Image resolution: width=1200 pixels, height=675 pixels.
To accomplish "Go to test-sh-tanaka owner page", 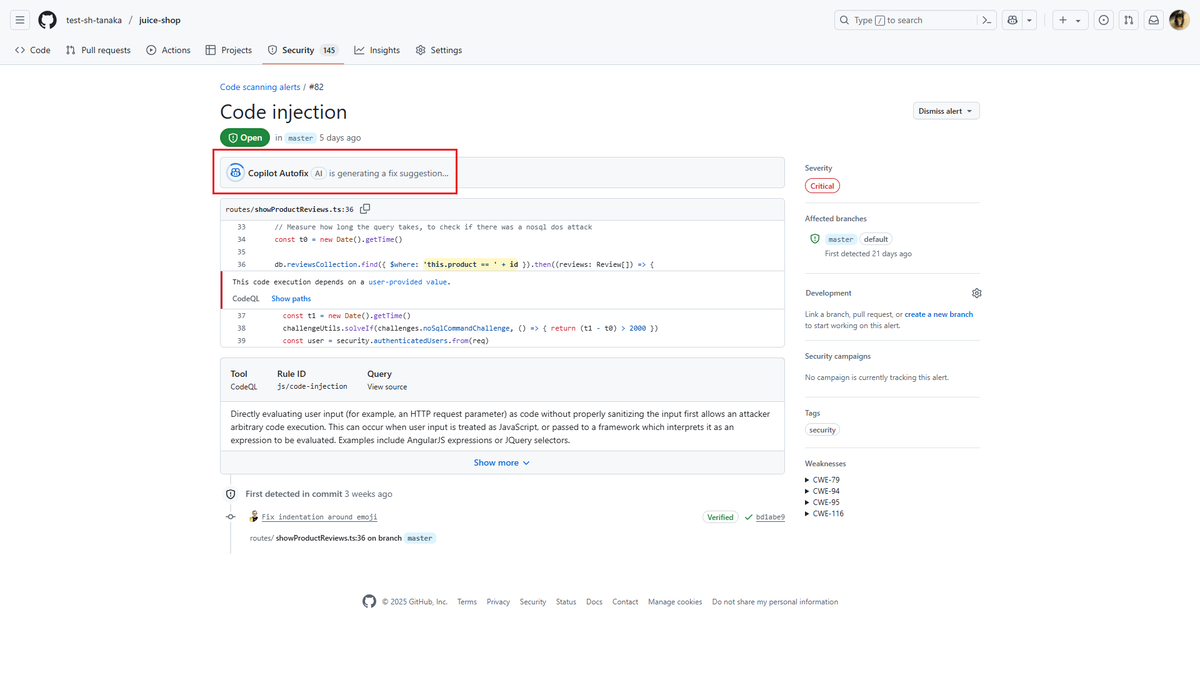I will click(x=93, y=20).
